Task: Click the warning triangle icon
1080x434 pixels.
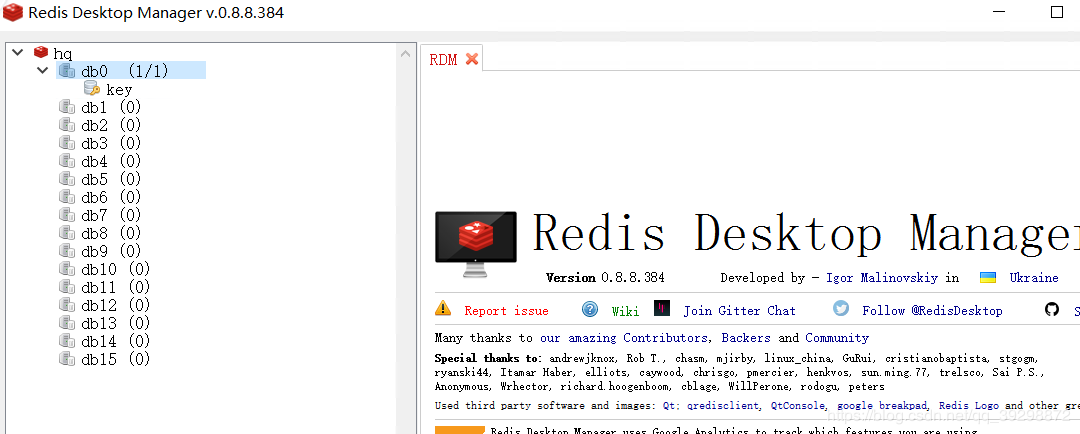Action: coord(443,308)
